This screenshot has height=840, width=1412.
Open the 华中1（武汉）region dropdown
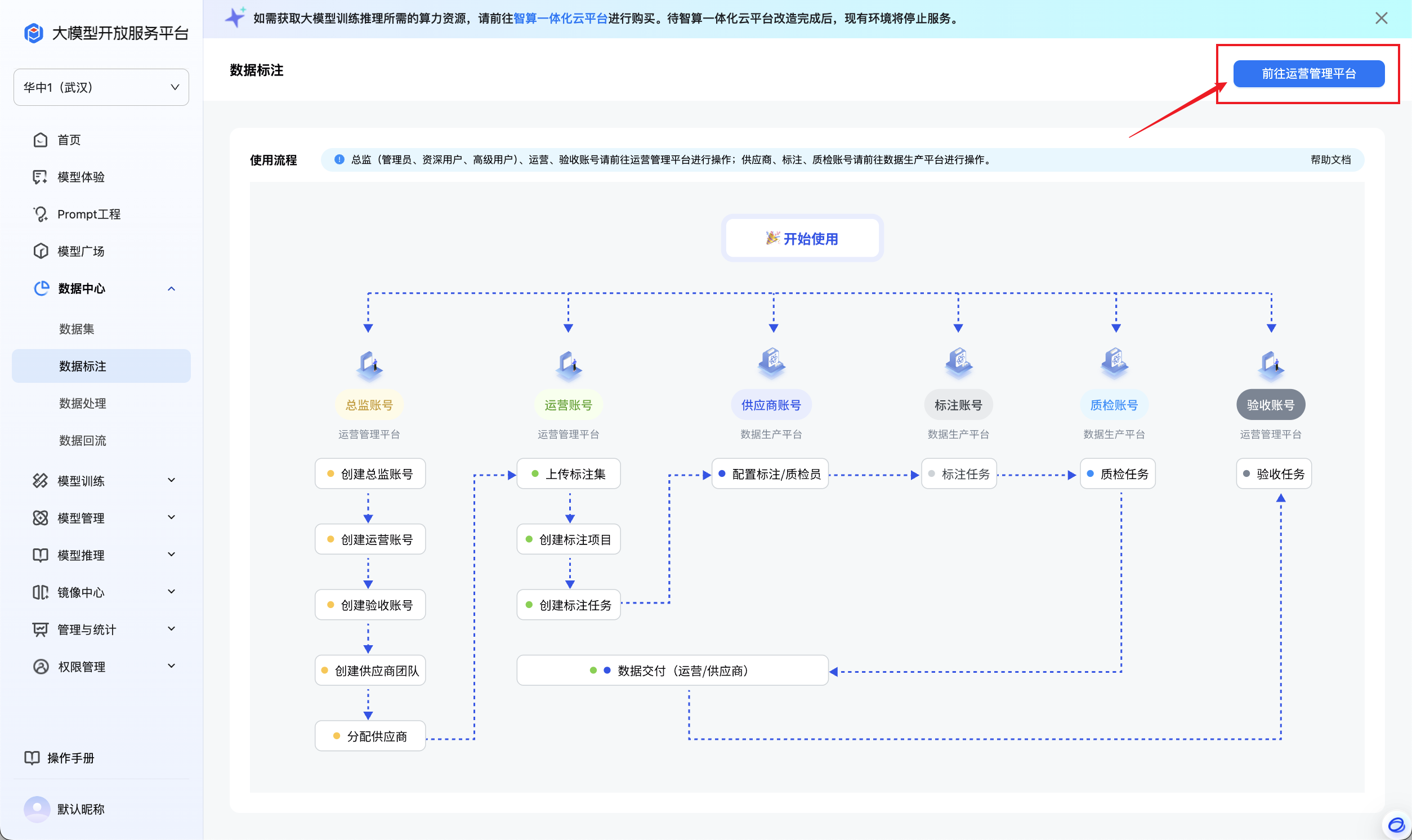point(101,87)
